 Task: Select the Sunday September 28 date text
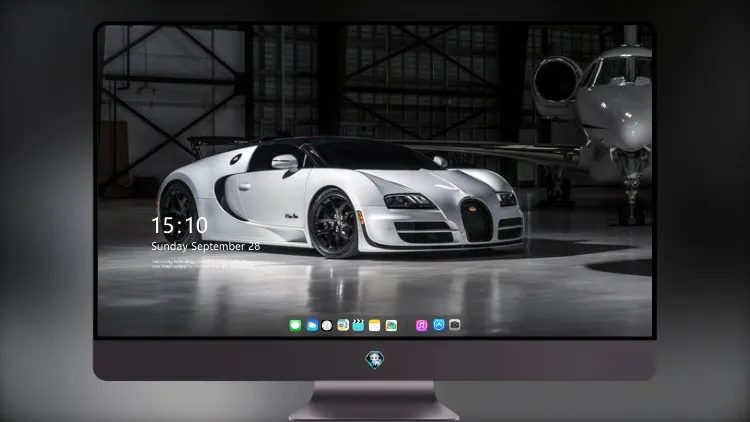(x=206, y=246)
